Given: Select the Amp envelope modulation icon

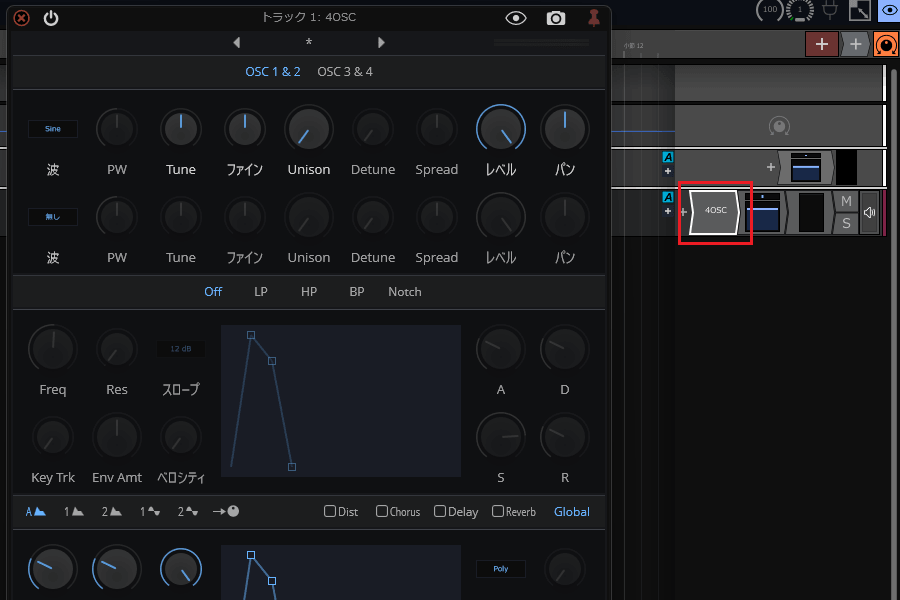Looking at the screenshot, I should pyautogui.click(x=35, y=511).
